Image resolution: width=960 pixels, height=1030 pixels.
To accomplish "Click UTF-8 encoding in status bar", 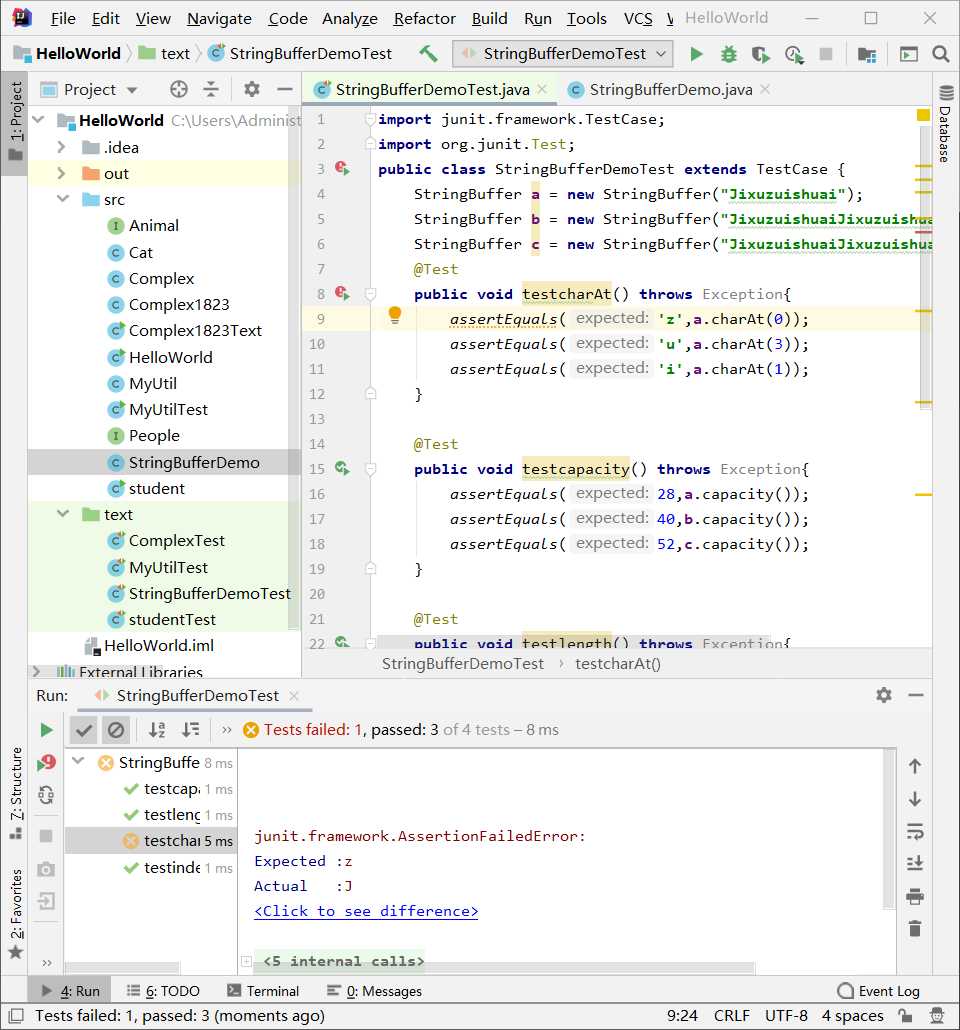I will [786, 1016].
